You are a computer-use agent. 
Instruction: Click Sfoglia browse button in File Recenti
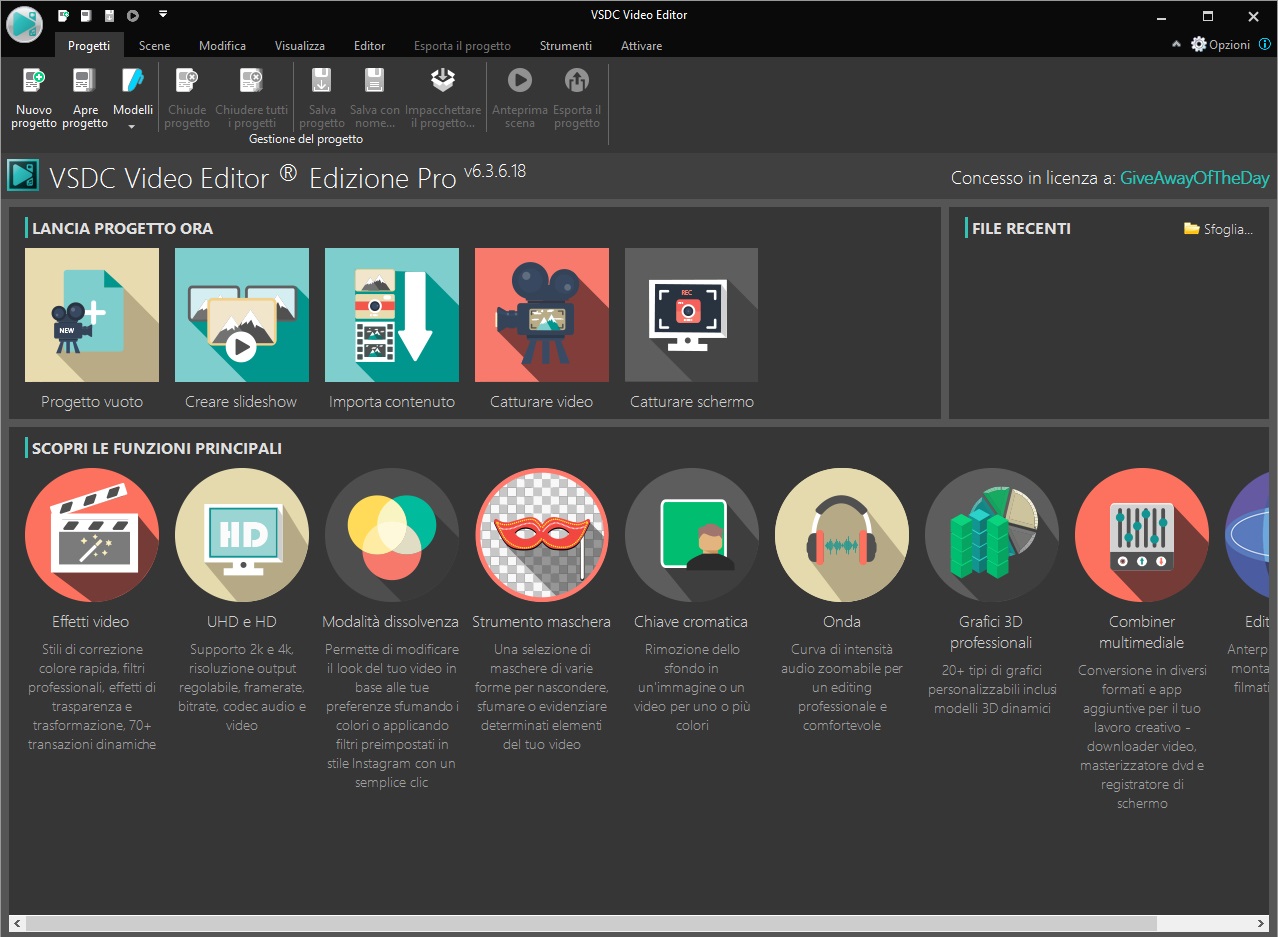click(x=1218, y=229)
